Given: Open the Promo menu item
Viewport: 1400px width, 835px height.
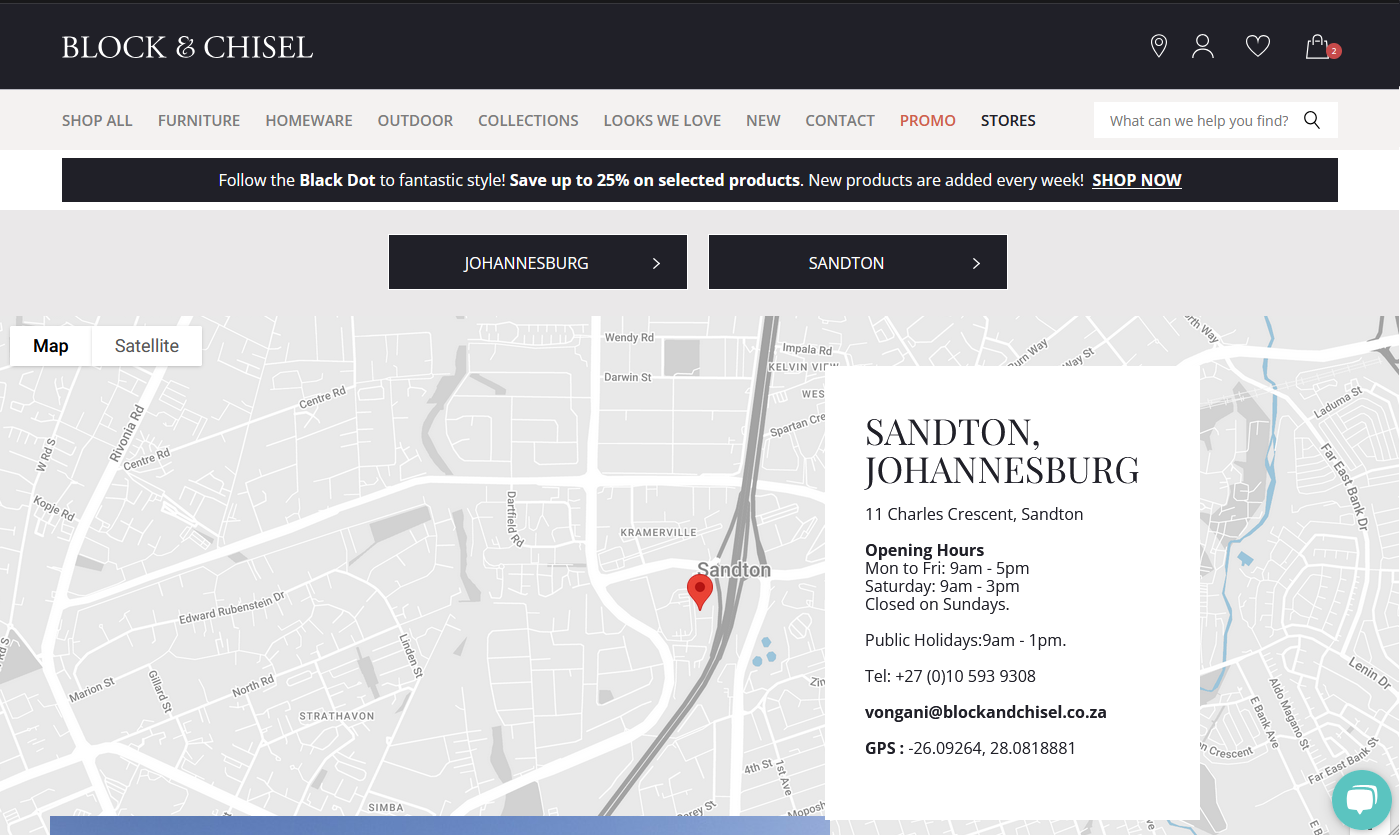Looking at the screenshot, I should pos(927,120).
